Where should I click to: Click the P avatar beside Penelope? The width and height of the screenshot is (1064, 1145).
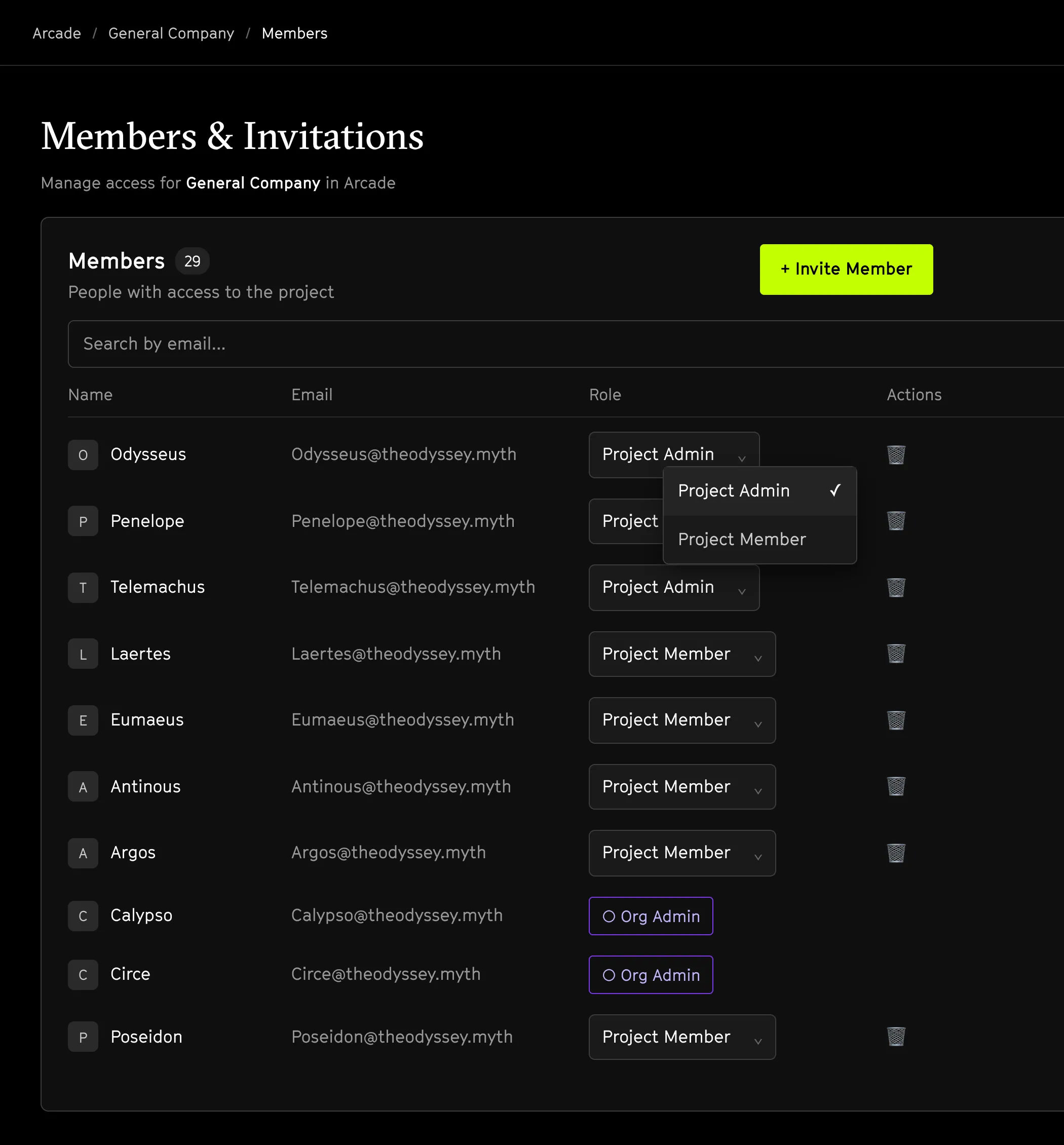tap(83, 521)
